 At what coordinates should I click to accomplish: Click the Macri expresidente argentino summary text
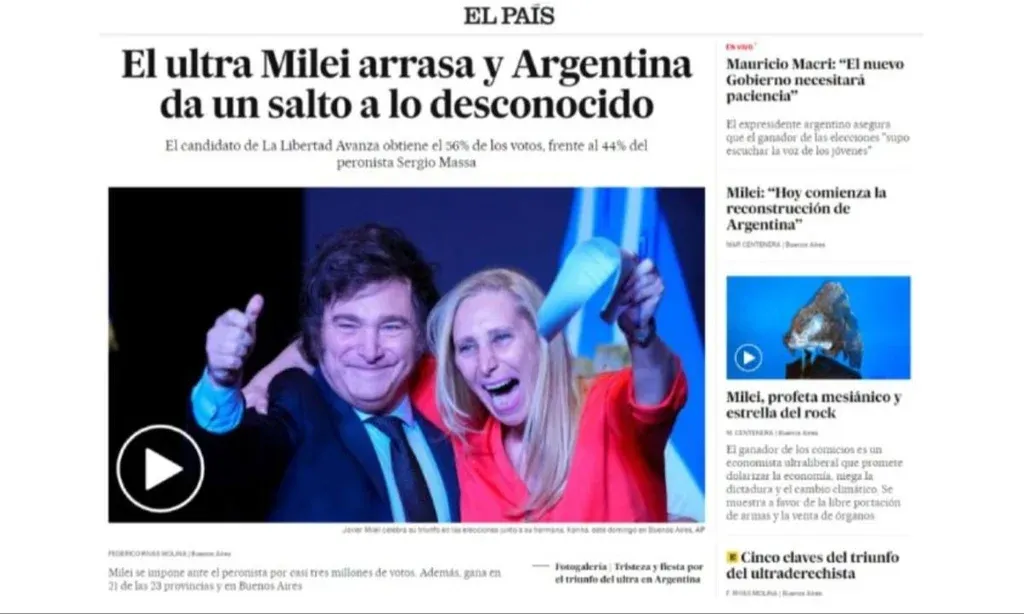(x=818, y=137)
